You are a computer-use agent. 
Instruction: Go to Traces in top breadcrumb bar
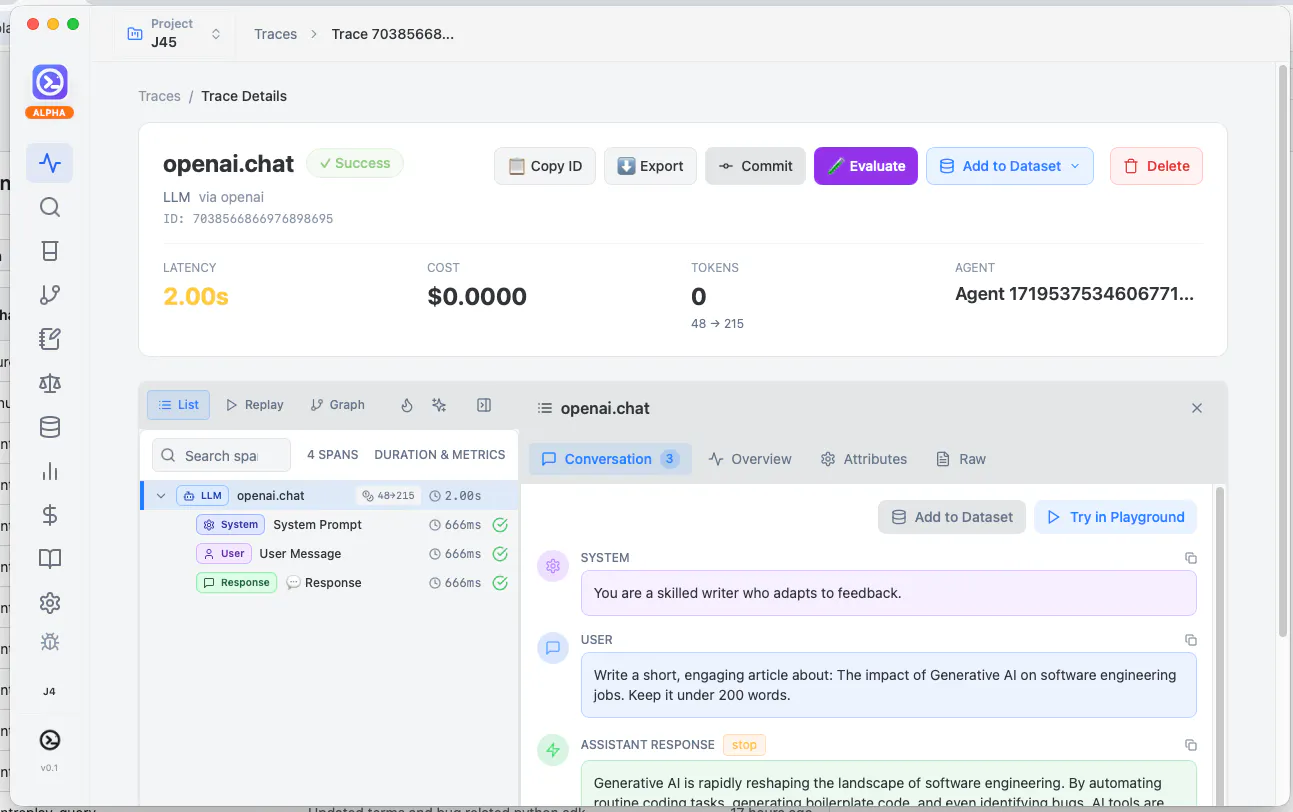click(275, 34)
